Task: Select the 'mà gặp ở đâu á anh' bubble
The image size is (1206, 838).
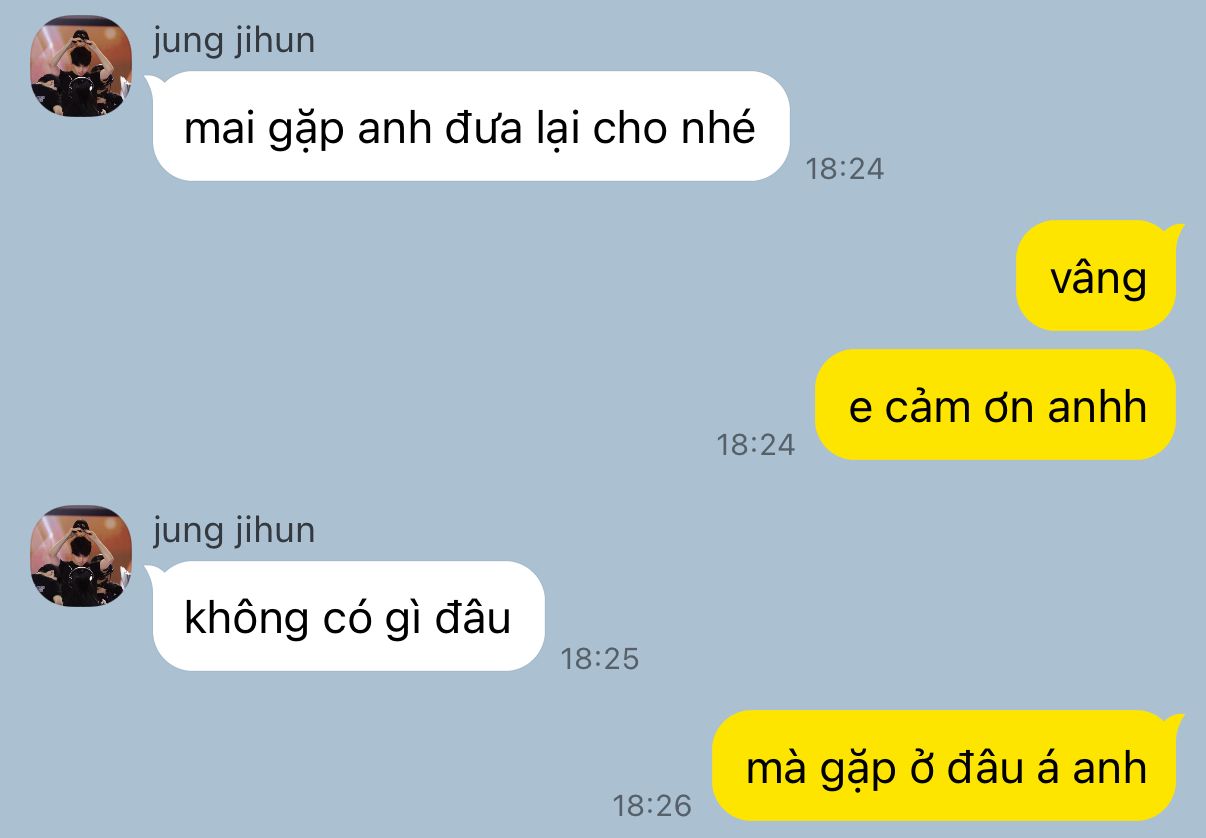Action: pyautogui.click(x=946, y=765)
